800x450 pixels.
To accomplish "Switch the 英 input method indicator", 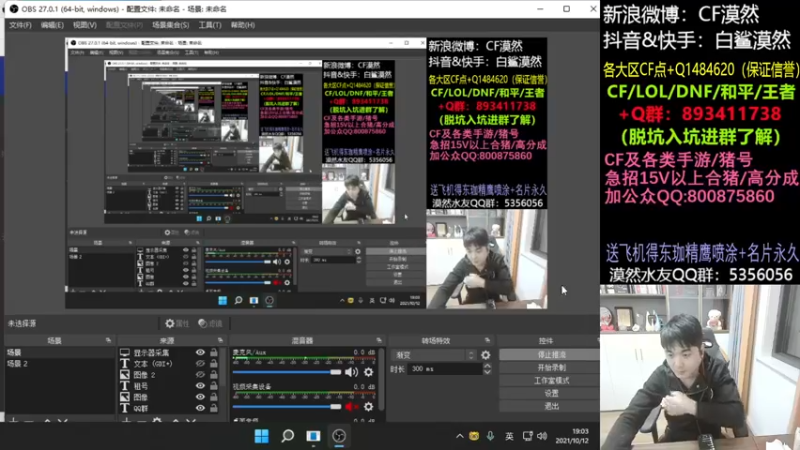I will 509,436.
